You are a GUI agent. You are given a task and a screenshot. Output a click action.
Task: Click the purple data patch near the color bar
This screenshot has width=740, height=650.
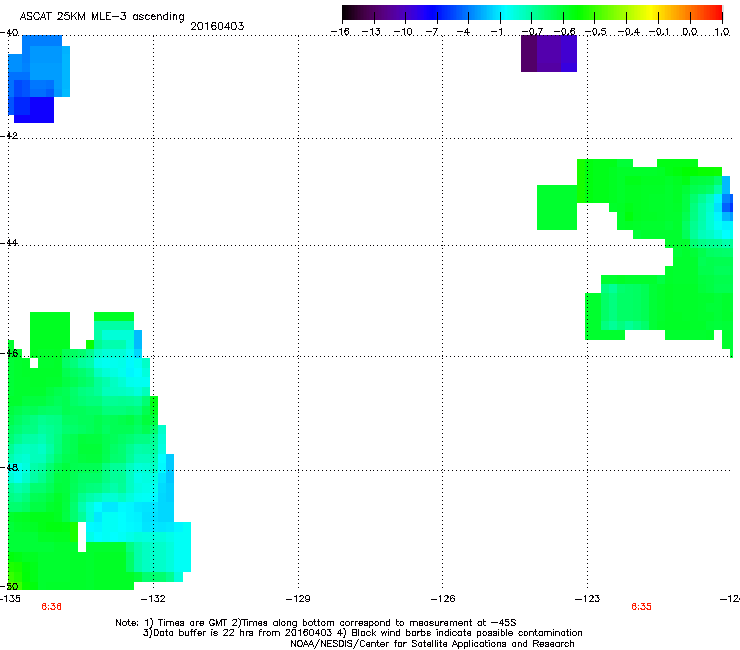point(549,53)
